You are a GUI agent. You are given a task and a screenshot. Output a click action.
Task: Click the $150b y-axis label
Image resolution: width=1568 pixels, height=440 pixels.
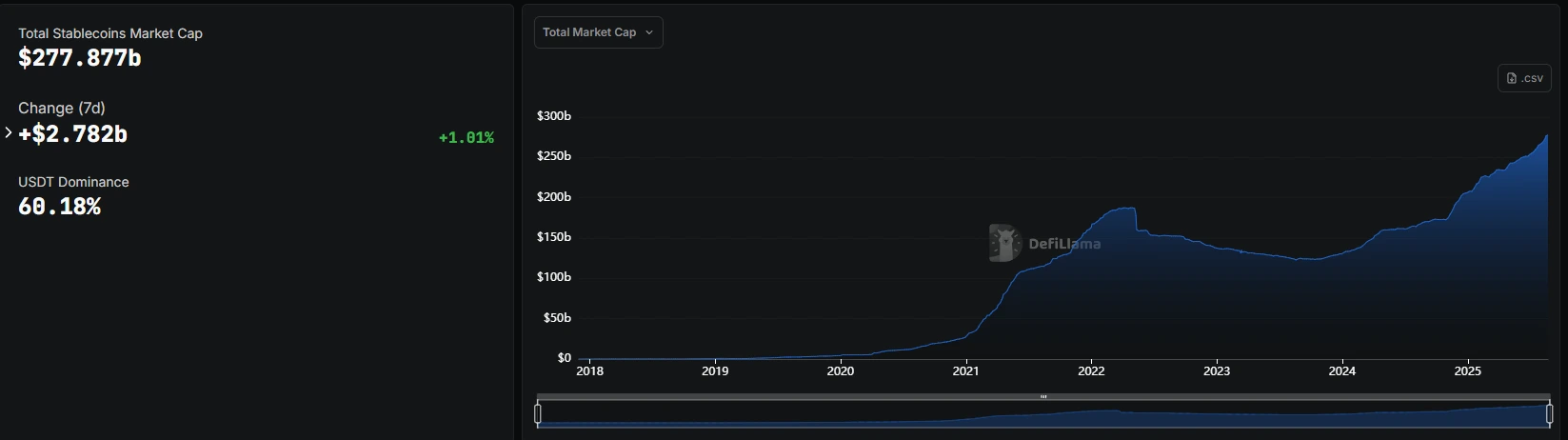tap(554, 237)
